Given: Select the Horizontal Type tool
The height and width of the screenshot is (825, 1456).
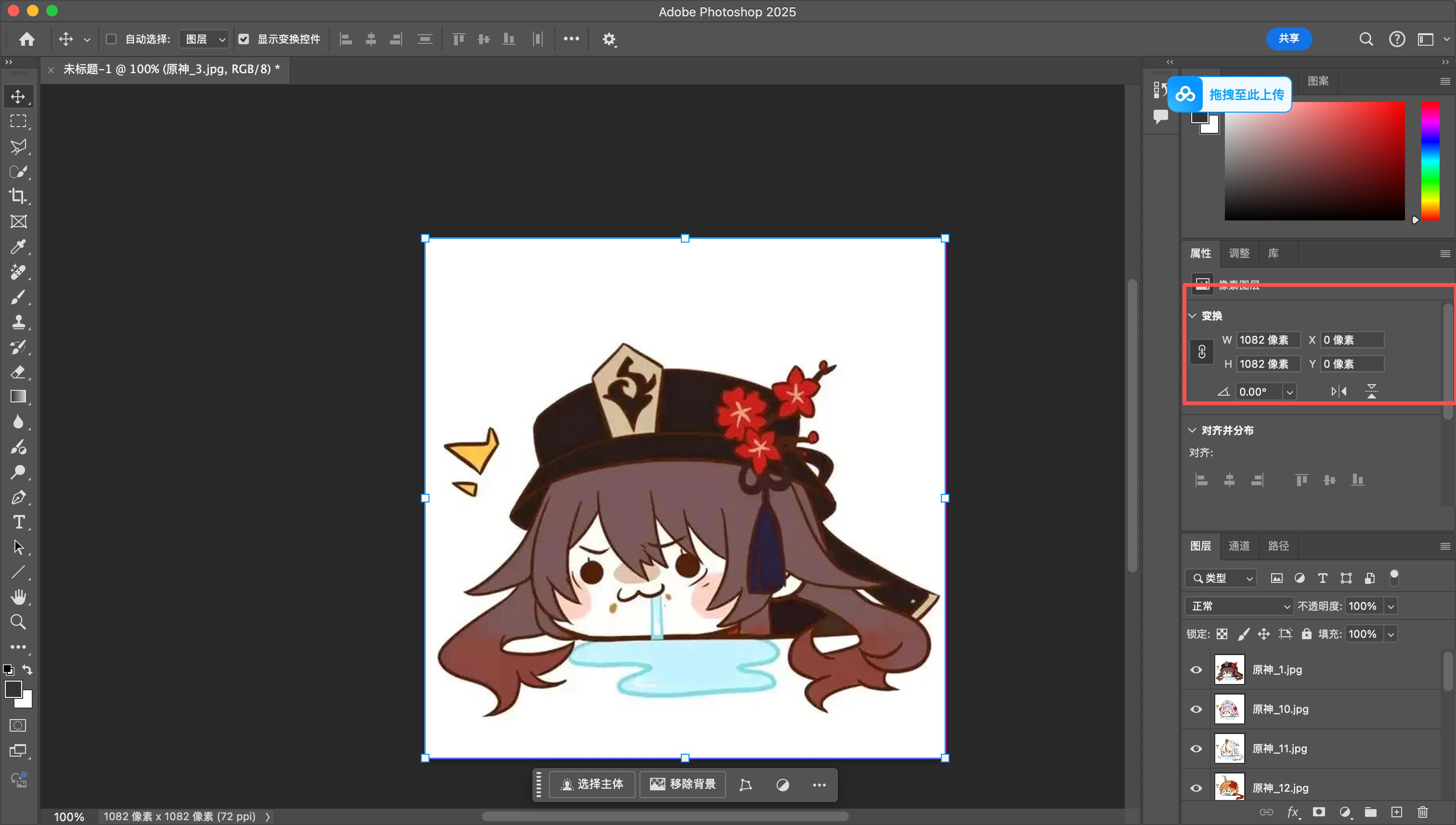Looking at the screenshot, I should click(18, 522).
